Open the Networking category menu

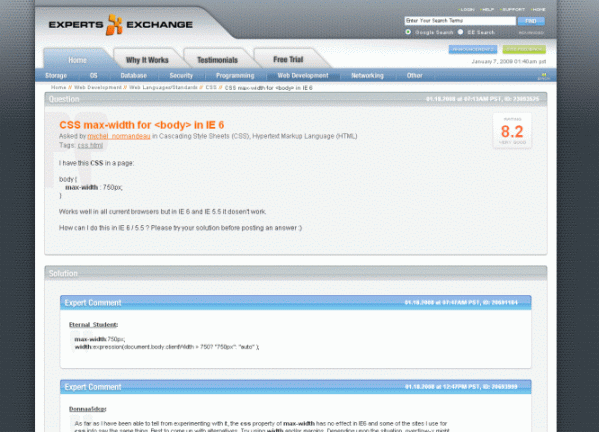point(367,76)
